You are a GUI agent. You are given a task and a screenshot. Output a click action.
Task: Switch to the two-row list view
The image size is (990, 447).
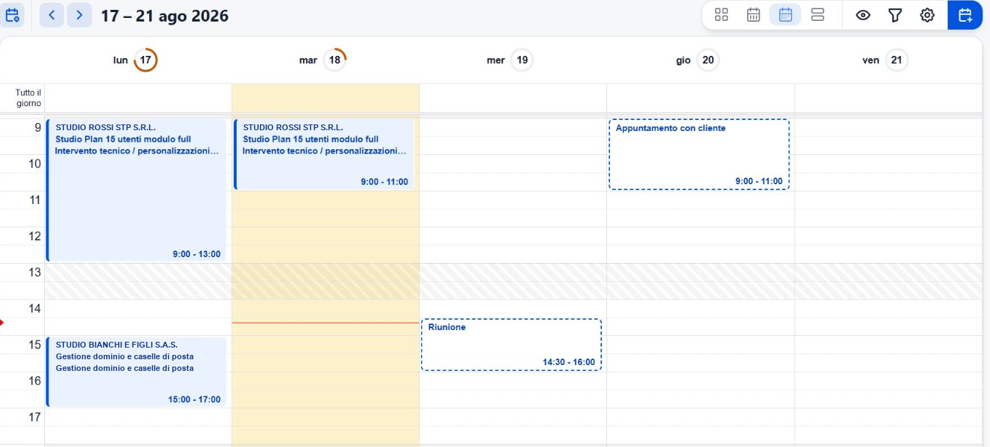[x=818, y=15]
